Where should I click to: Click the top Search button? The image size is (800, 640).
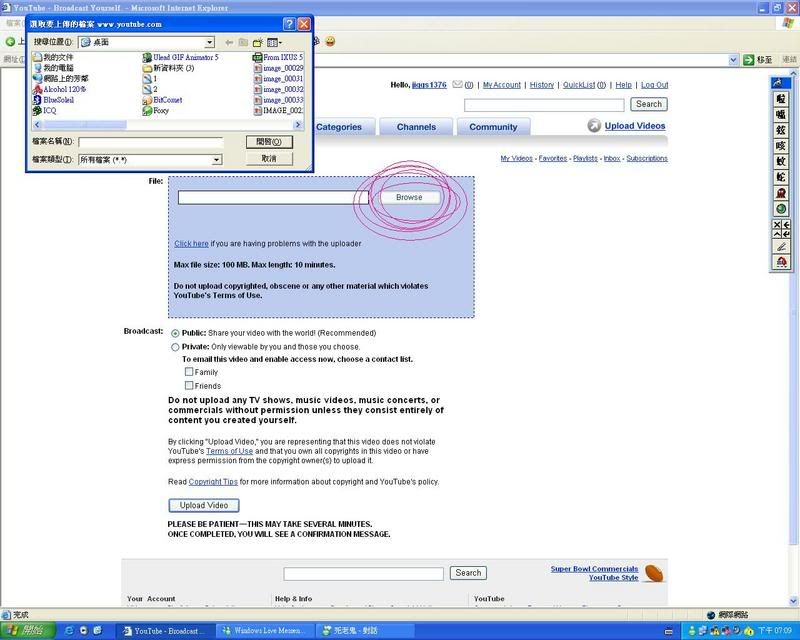[648, 104]
